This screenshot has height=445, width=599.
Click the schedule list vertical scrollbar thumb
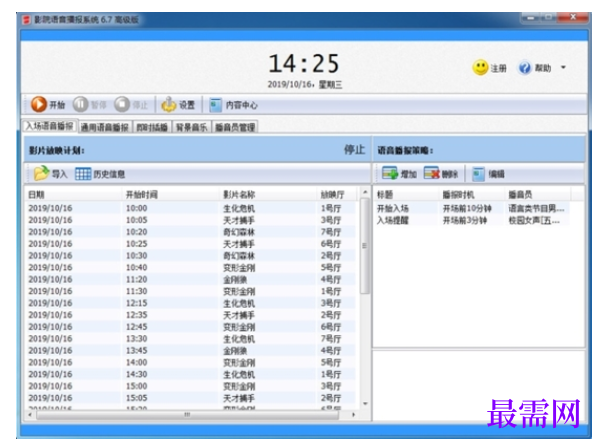364,246
